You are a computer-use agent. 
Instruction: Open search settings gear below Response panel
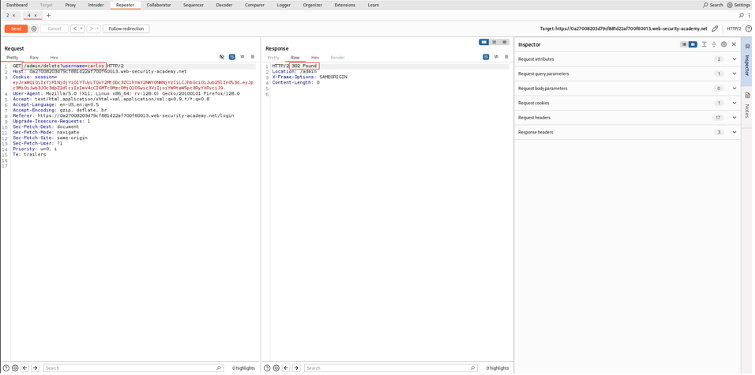(x=276, y=368)
